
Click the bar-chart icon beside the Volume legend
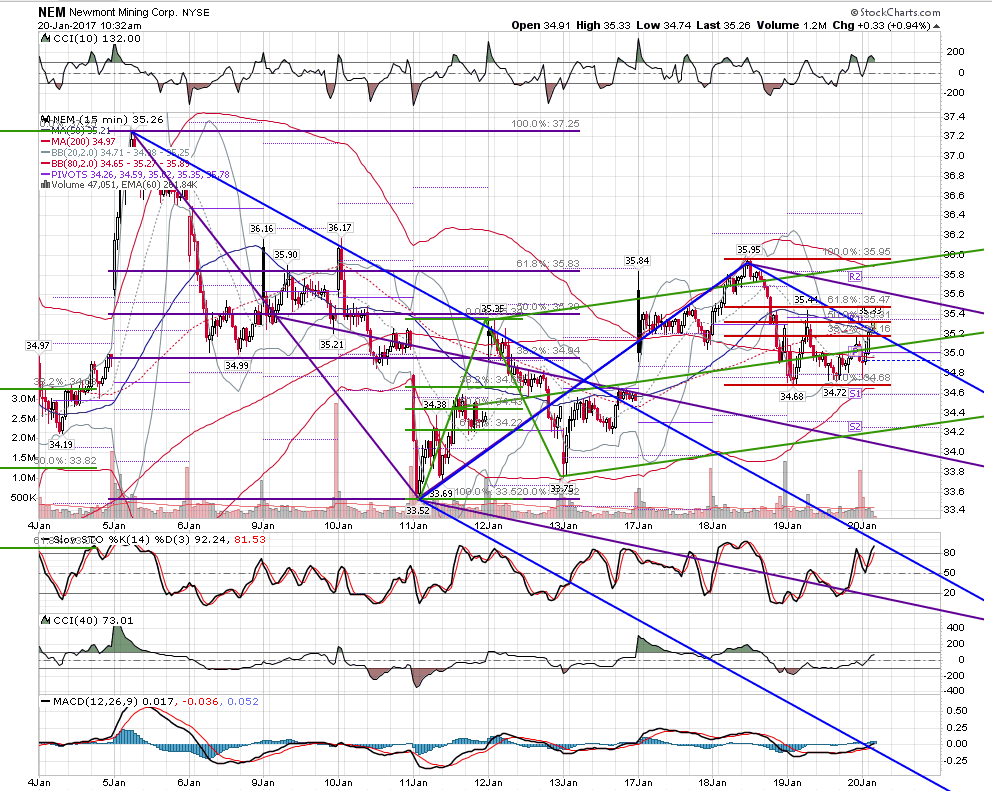tap(45, 185)
